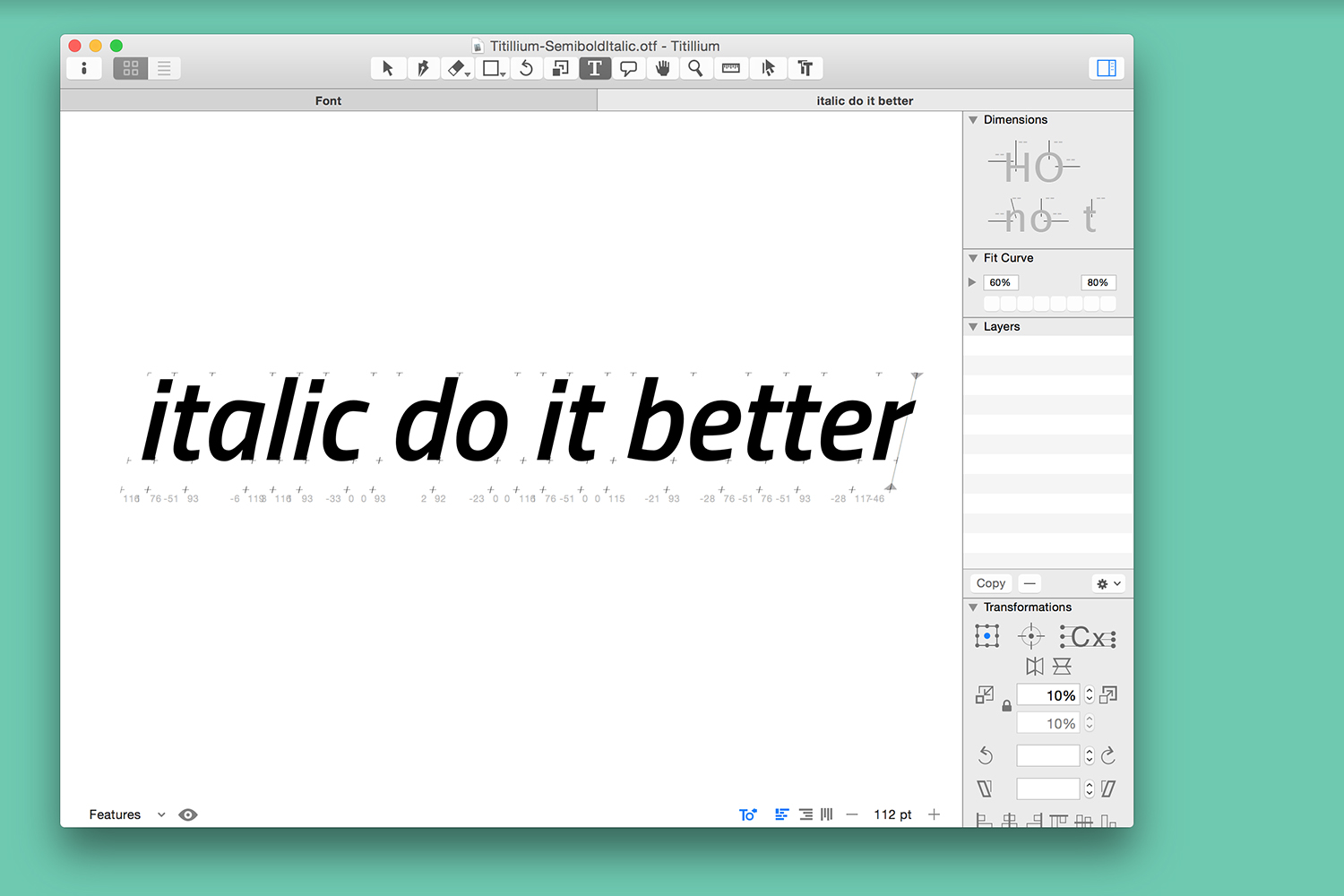Toggle the preview eye icon
Screen dimensions: 1344x896
tap(187, 814)
